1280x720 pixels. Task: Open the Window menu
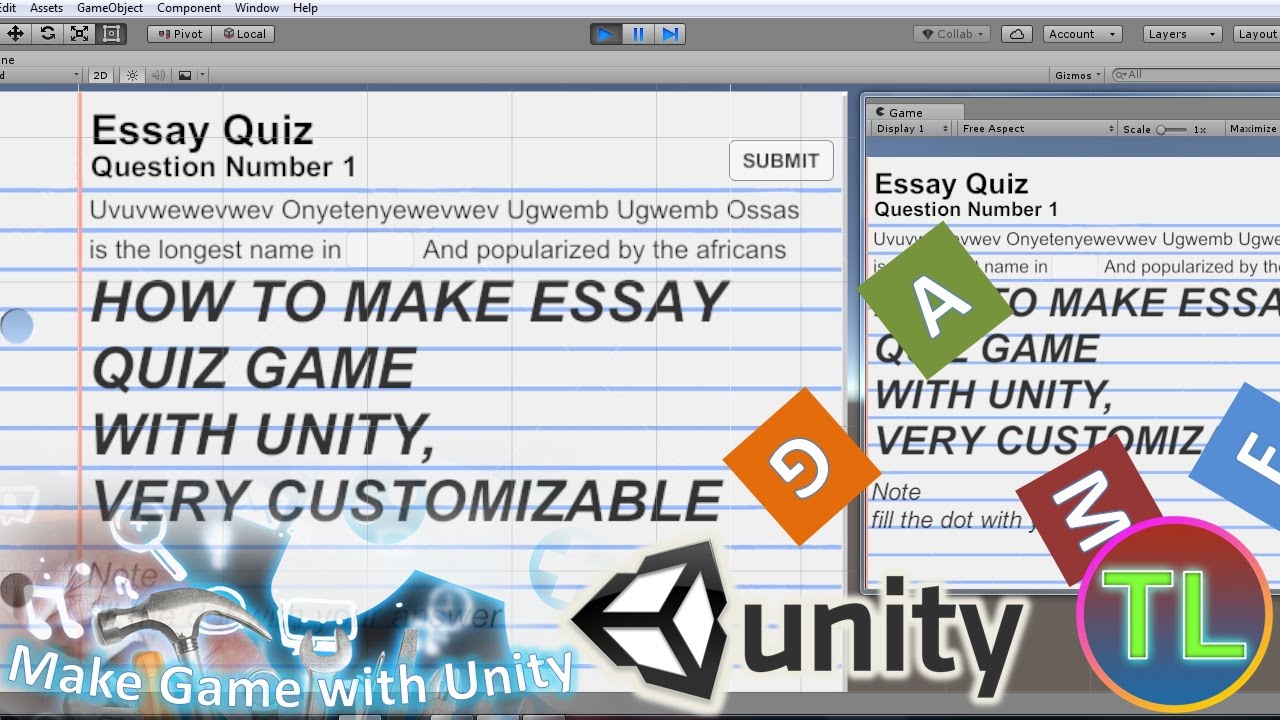pos(257,8)
